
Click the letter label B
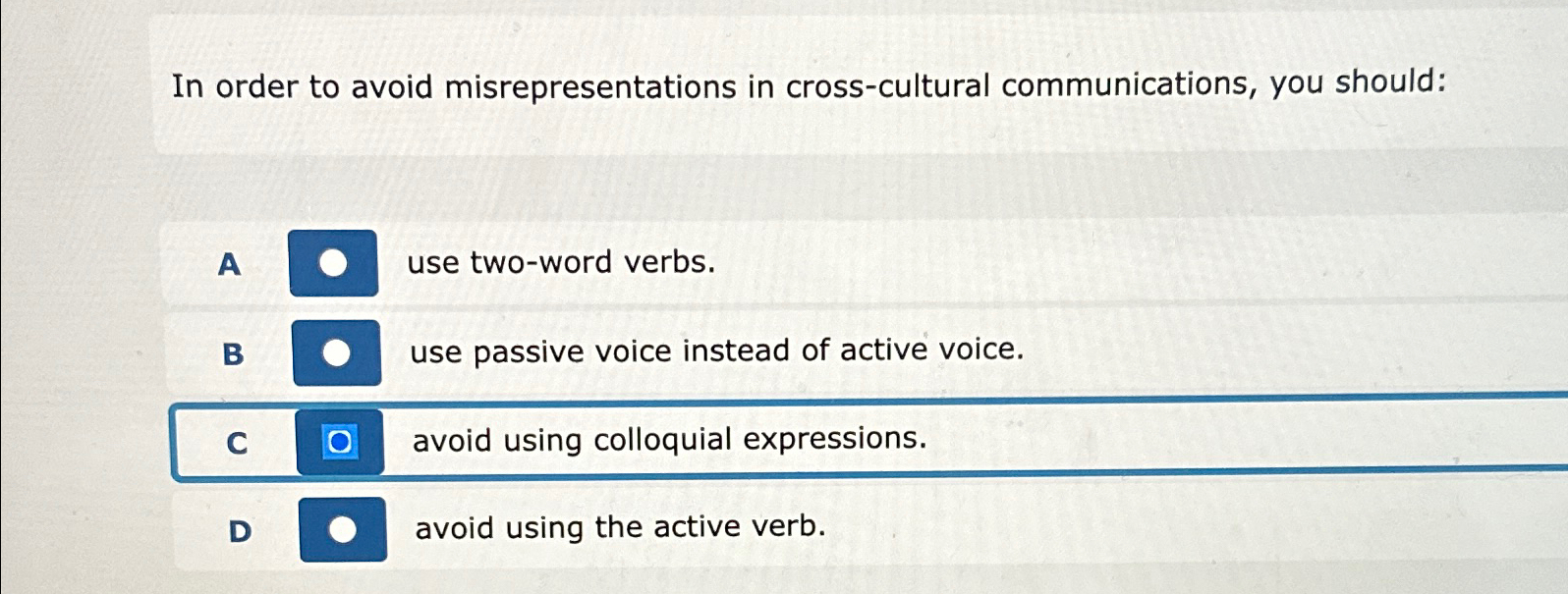234,353
